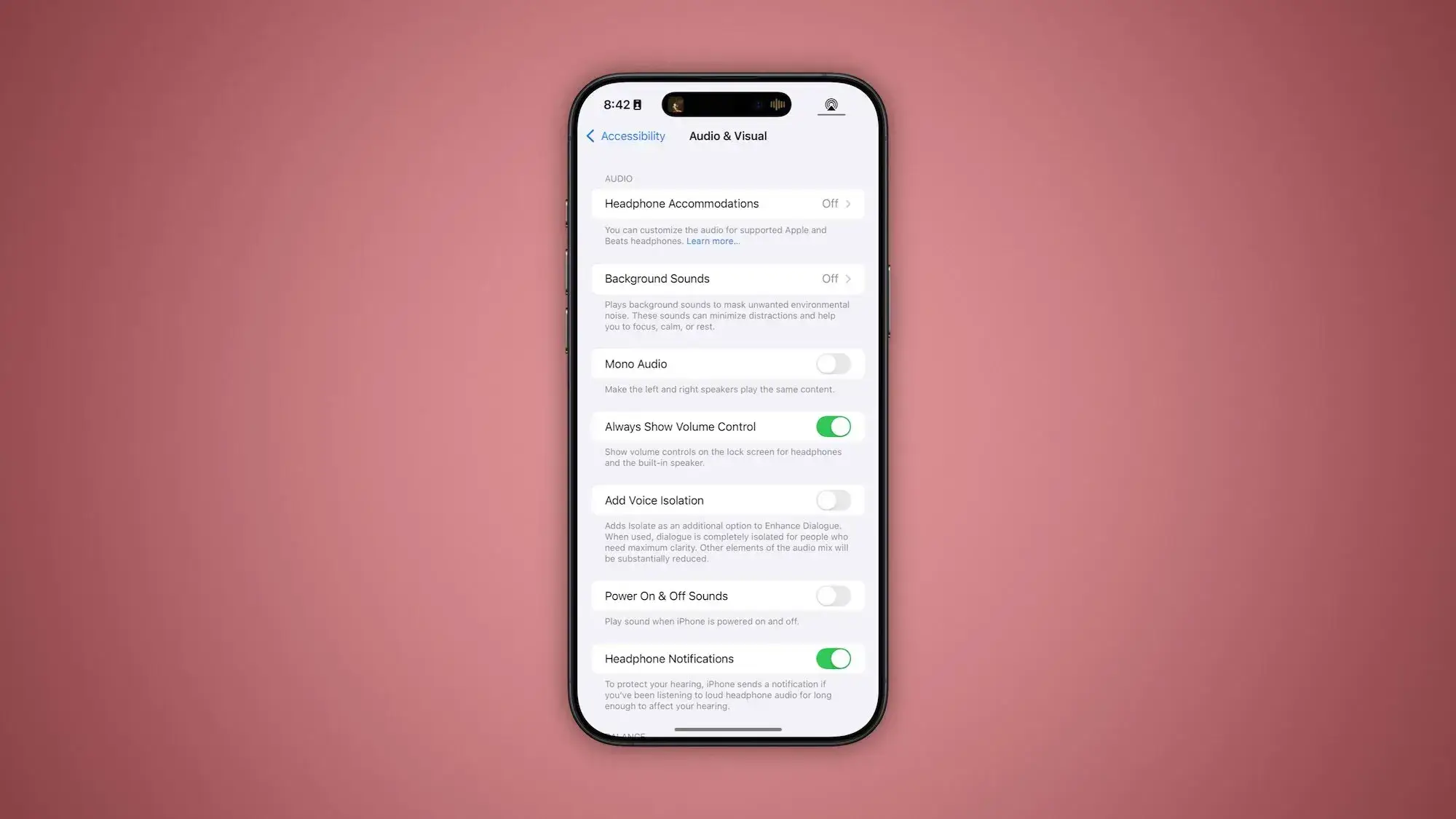This screenshot has height=819, width=1456.
Task: Tap the Dynamic Island area
Action: click(728, 103)
